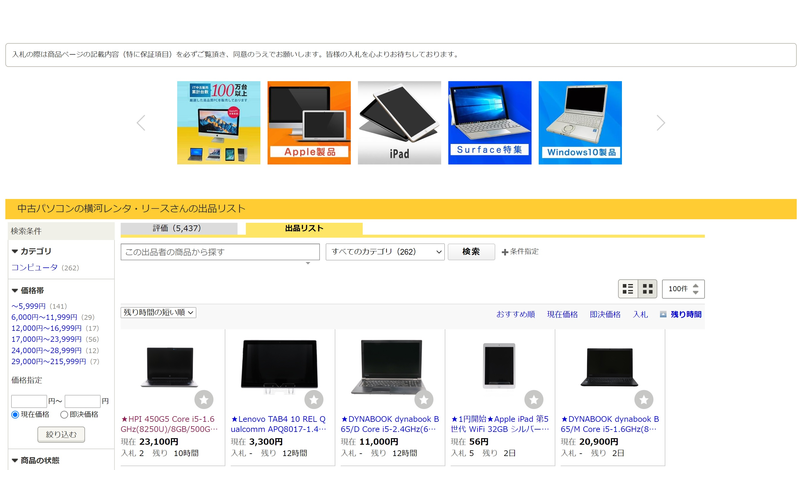Filter by 29,000円～215,999円 price range

coord(48,361)
